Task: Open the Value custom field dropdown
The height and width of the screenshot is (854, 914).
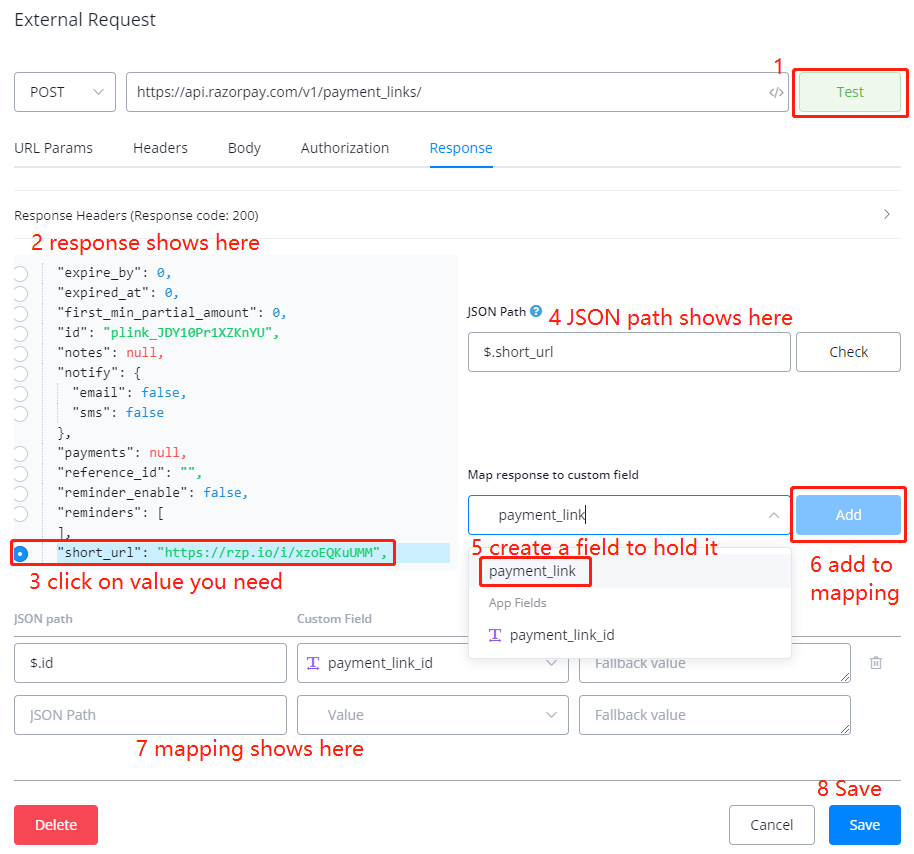Action: coord(432,715)
